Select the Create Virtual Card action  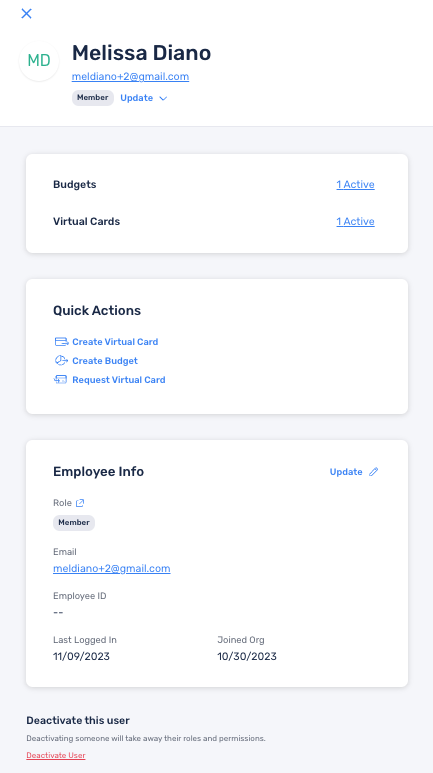coord(115,342)
